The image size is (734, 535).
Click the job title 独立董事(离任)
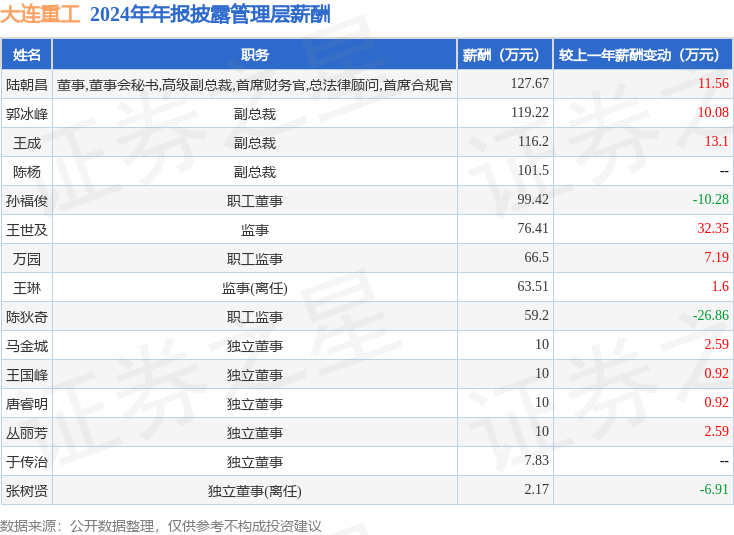[255, 491]
